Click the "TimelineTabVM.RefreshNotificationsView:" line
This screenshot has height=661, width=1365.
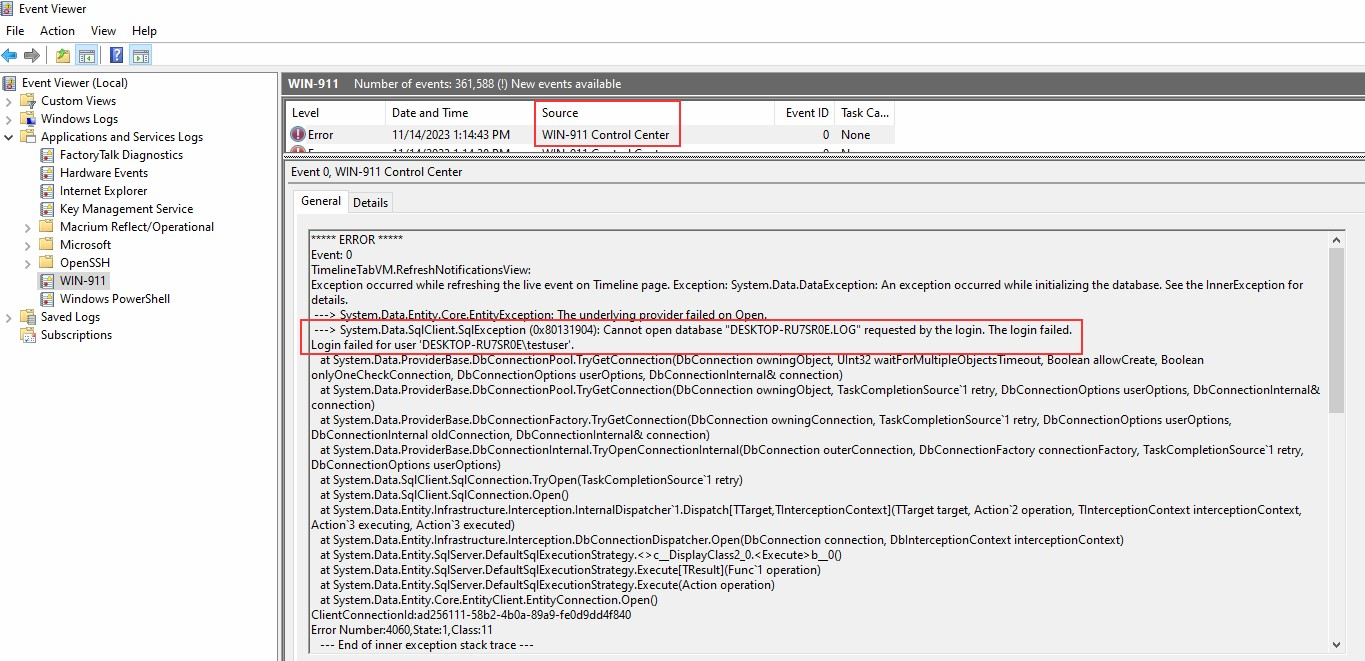pyautogui.click(x=421, y=270)
